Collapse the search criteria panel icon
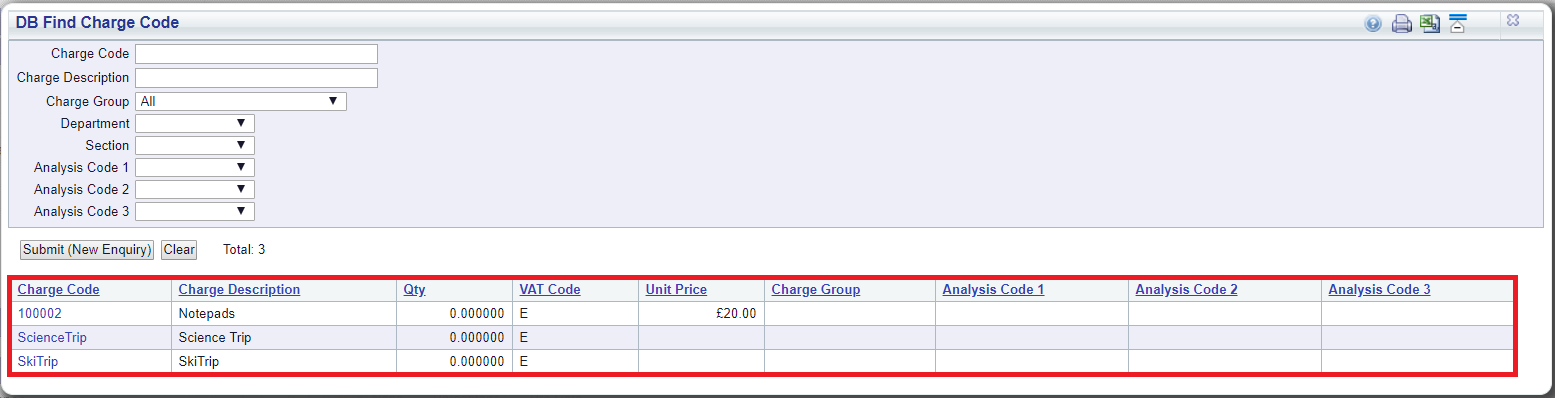The image size is (1555, 398). click(1457, 23)
